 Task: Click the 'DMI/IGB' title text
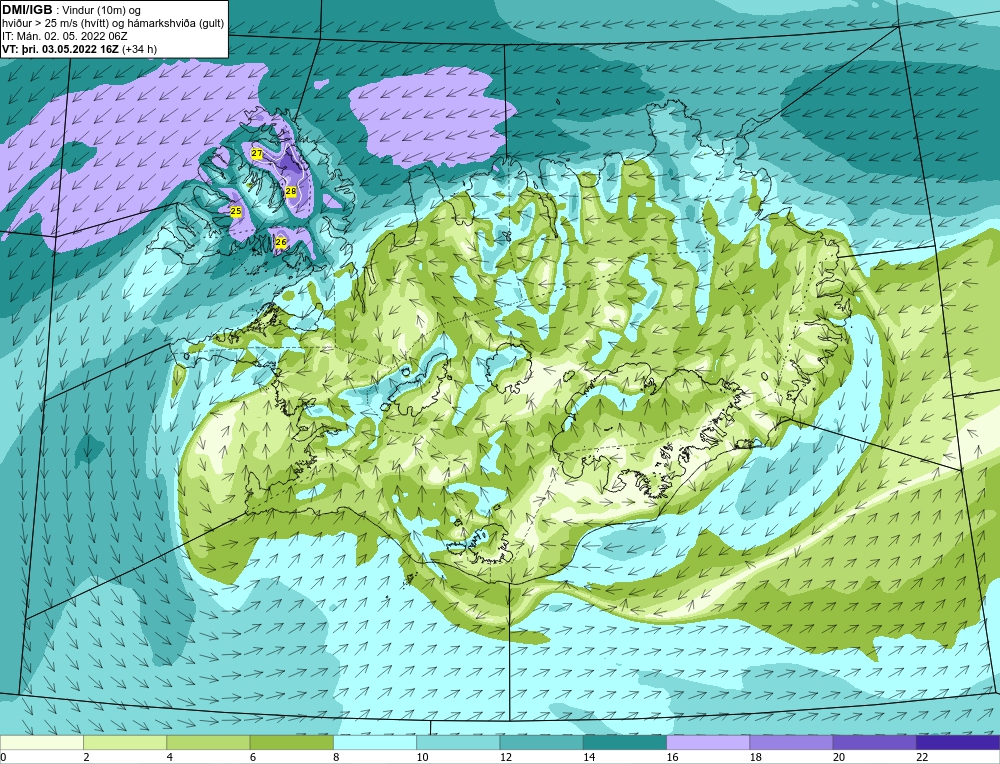[x=27, y=10]
